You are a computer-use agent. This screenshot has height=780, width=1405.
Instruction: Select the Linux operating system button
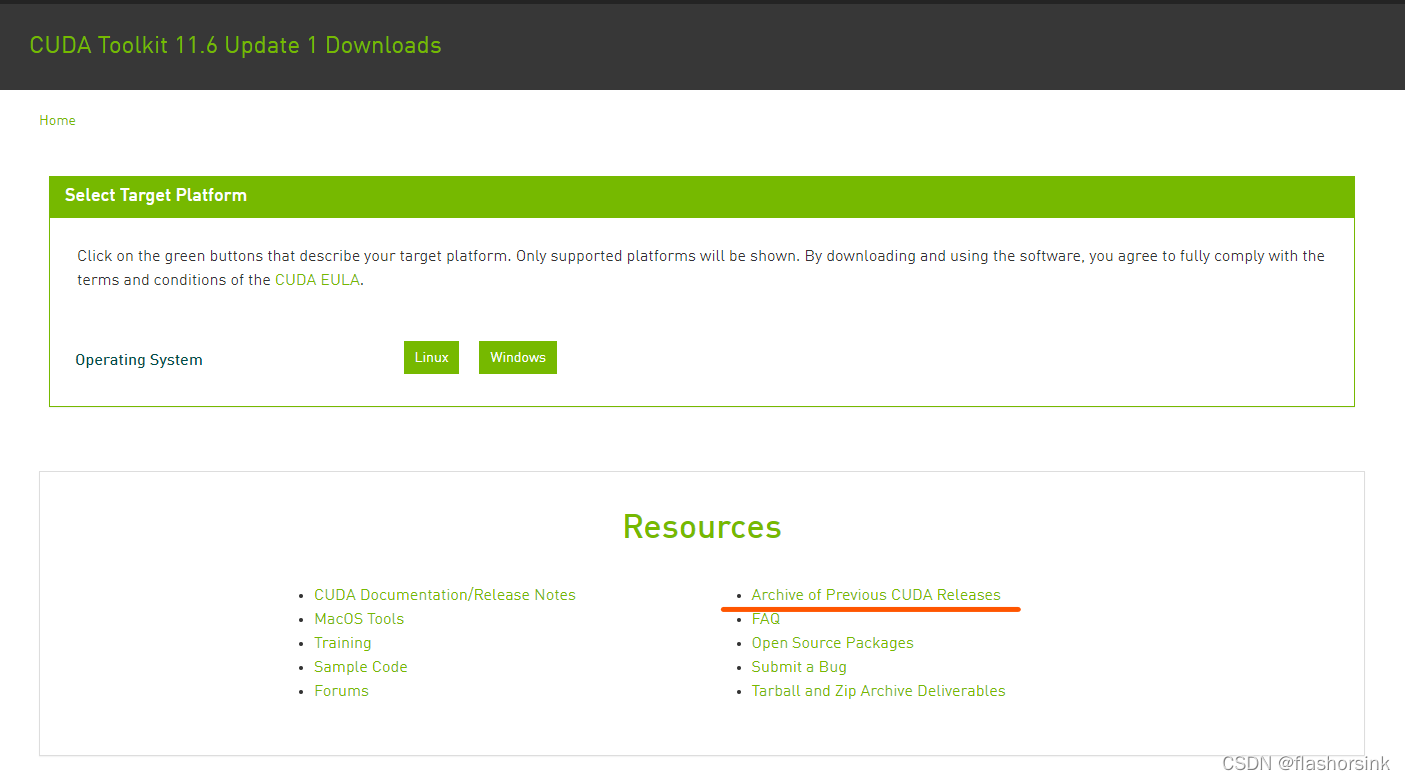431,357
